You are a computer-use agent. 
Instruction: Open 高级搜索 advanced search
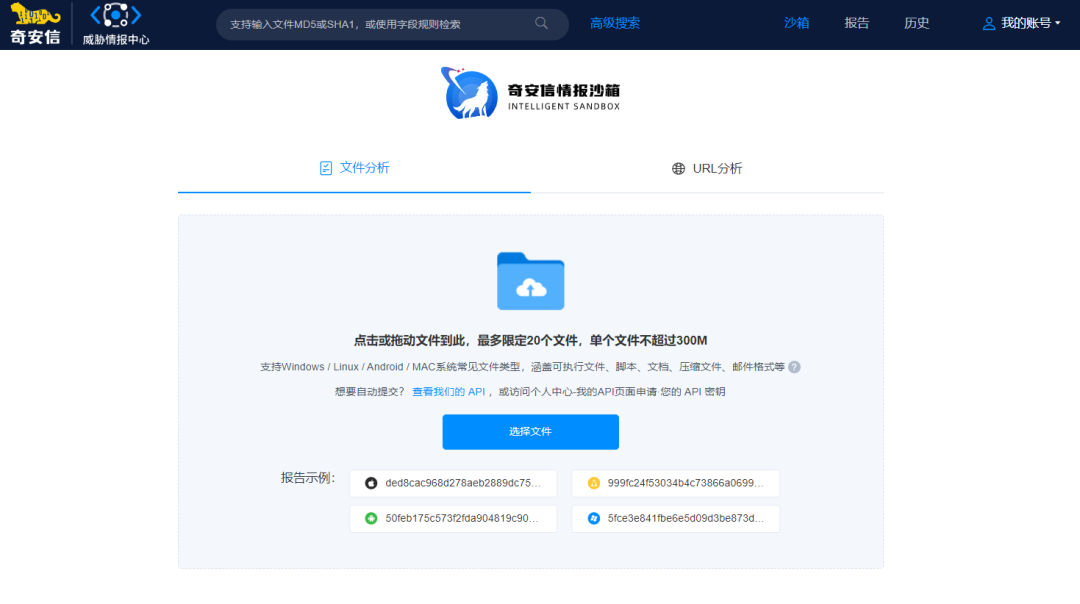[615, 23]
